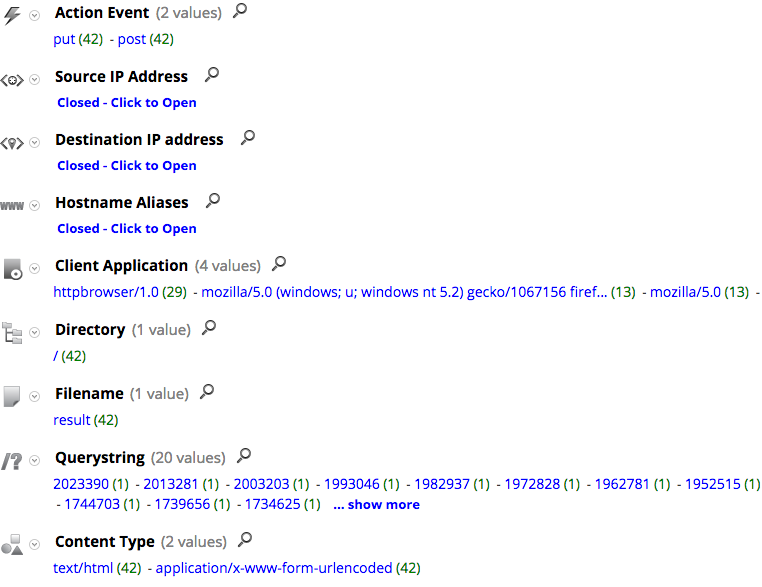762x587 pixels.
Task: Click the Content Type shapes icon
Action: tap(12, 545)
